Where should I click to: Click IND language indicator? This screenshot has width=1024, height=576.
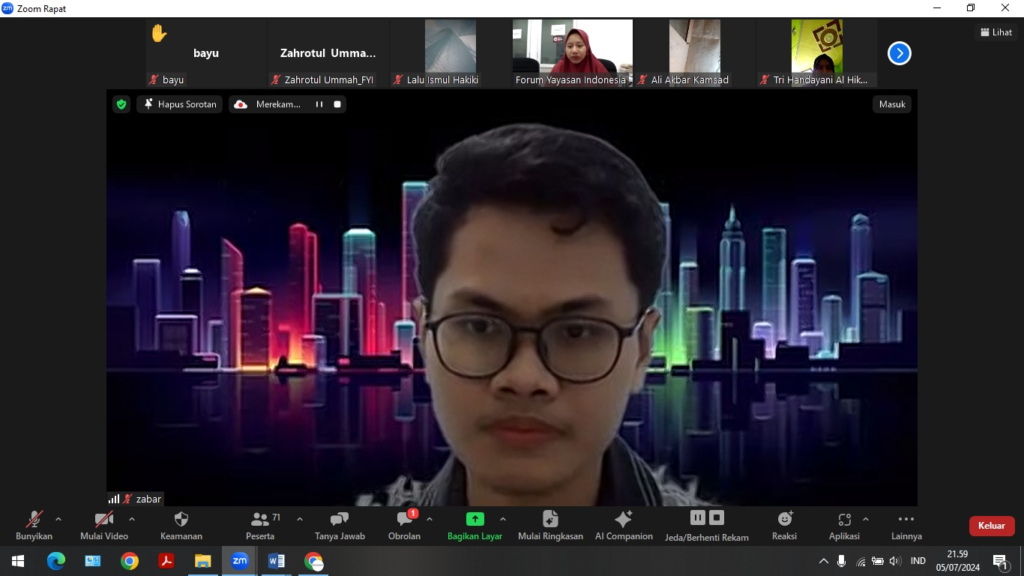[918, 561]
